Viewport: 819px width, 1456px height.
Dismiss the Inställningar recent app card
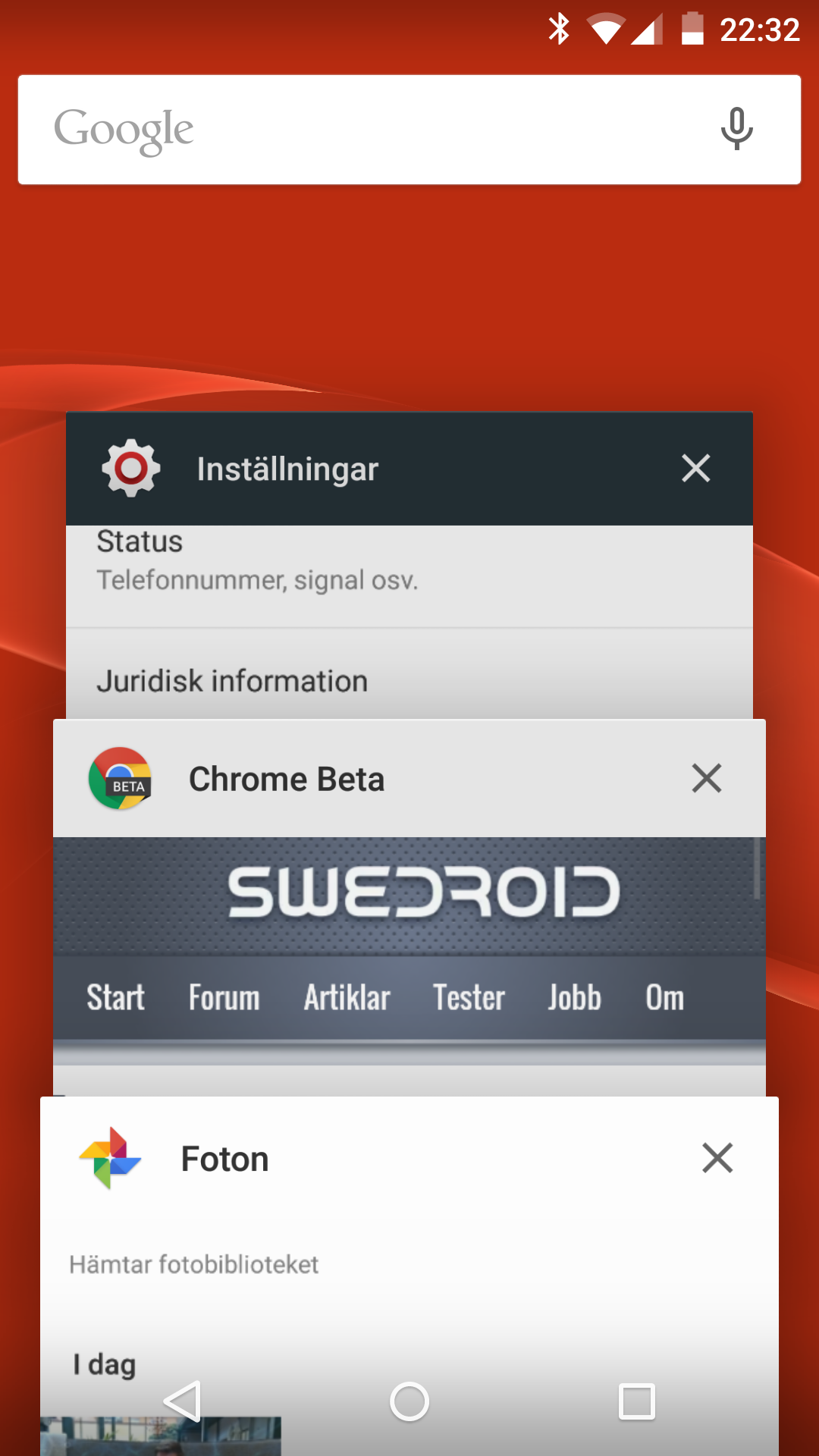(695, 469)
